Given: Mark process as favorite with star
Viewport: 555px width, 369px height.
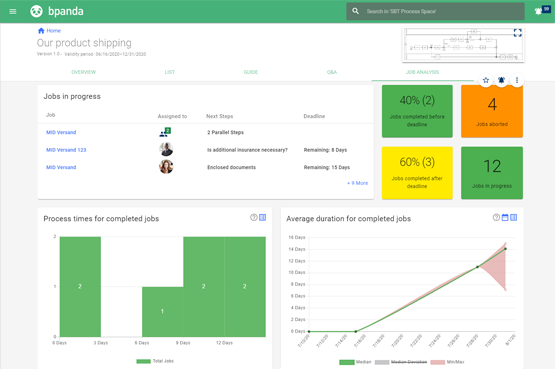Looking at the screenshot, I should point(486,80).
